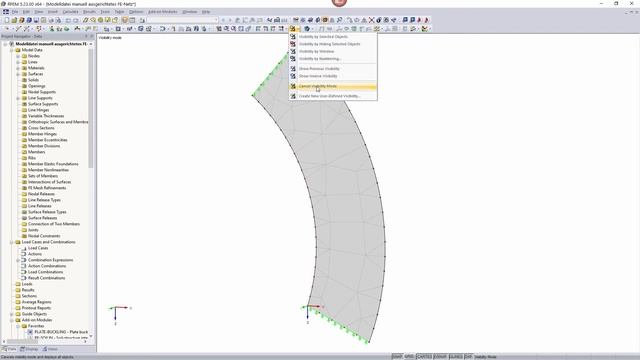640x360 pixels.
Task: Click the Save diskette icon in the toolbar
Action: tap(36, 20)
